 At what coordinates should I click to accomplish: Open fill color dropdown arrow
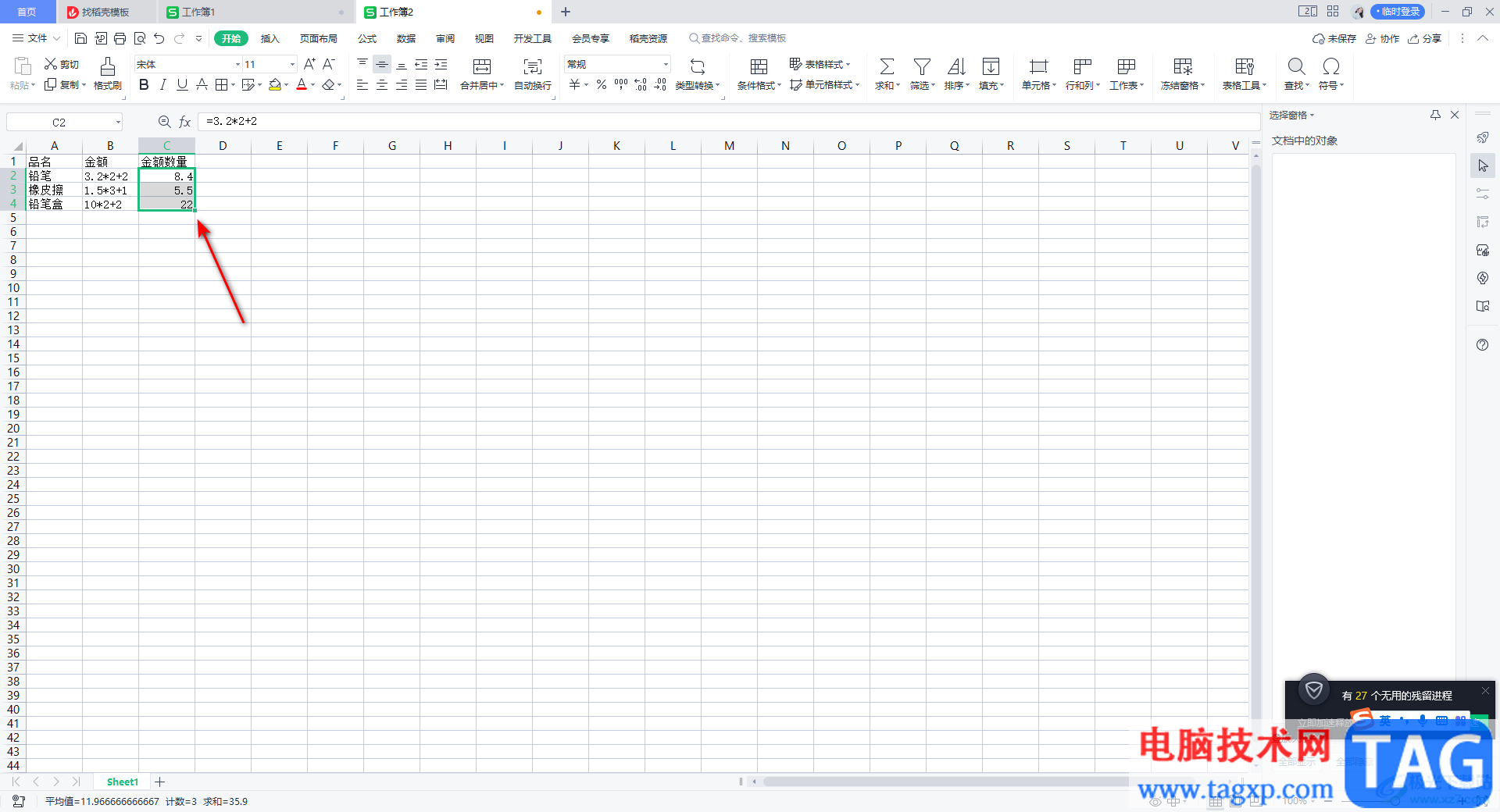pyautogui.click(x=286, y=84)
